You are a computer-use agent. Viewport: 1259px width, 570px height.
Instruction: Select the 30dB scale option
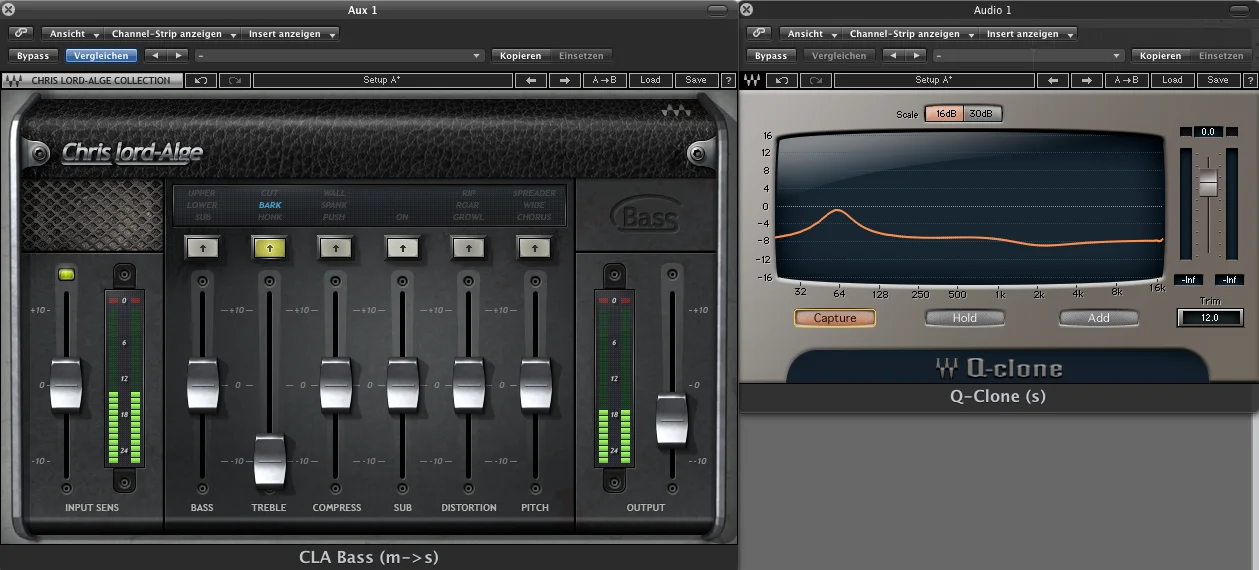(x=982, y=114)
